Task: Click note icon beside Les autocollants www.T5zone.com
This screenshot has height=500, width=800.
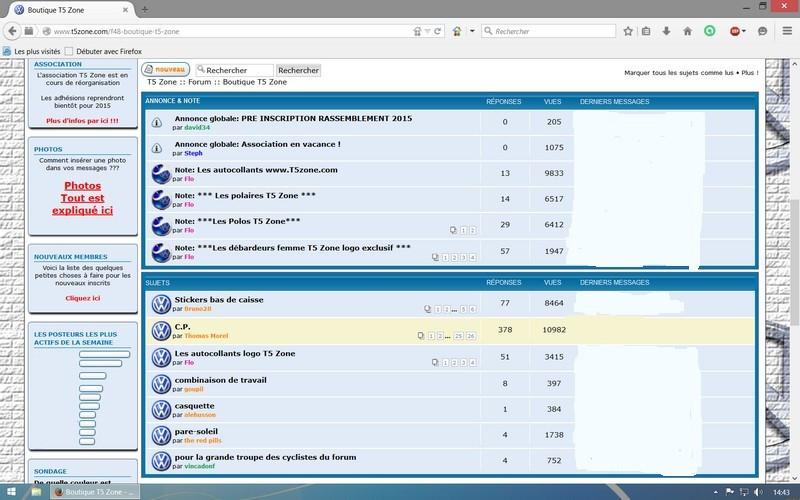Action: point(161,174)
